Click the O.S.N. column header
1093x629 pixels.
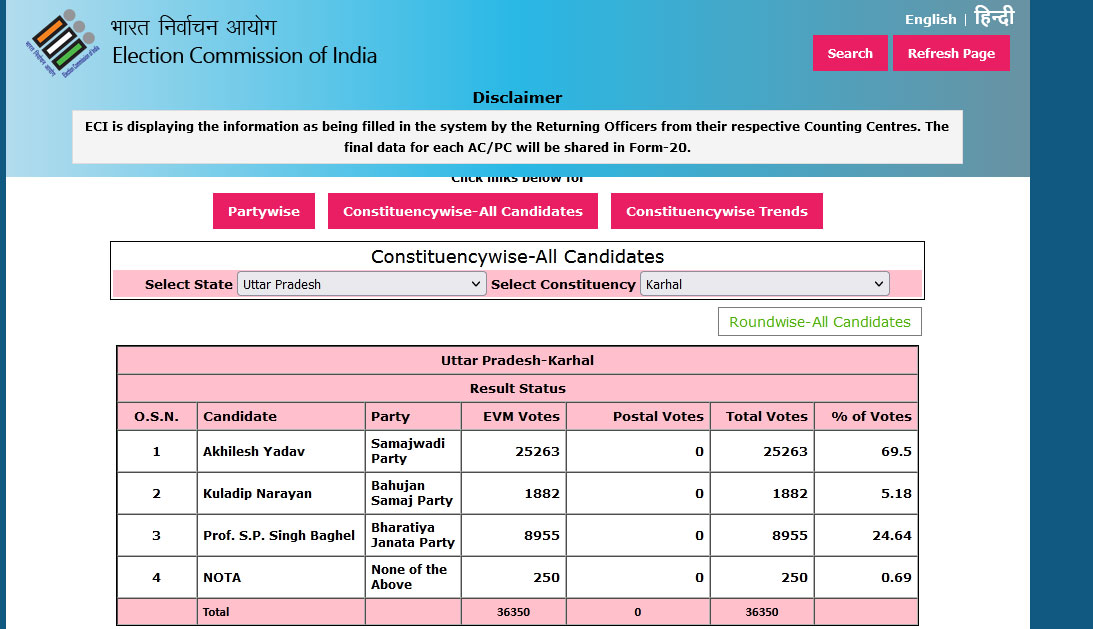pyautogui.click(x=157, y=416)
